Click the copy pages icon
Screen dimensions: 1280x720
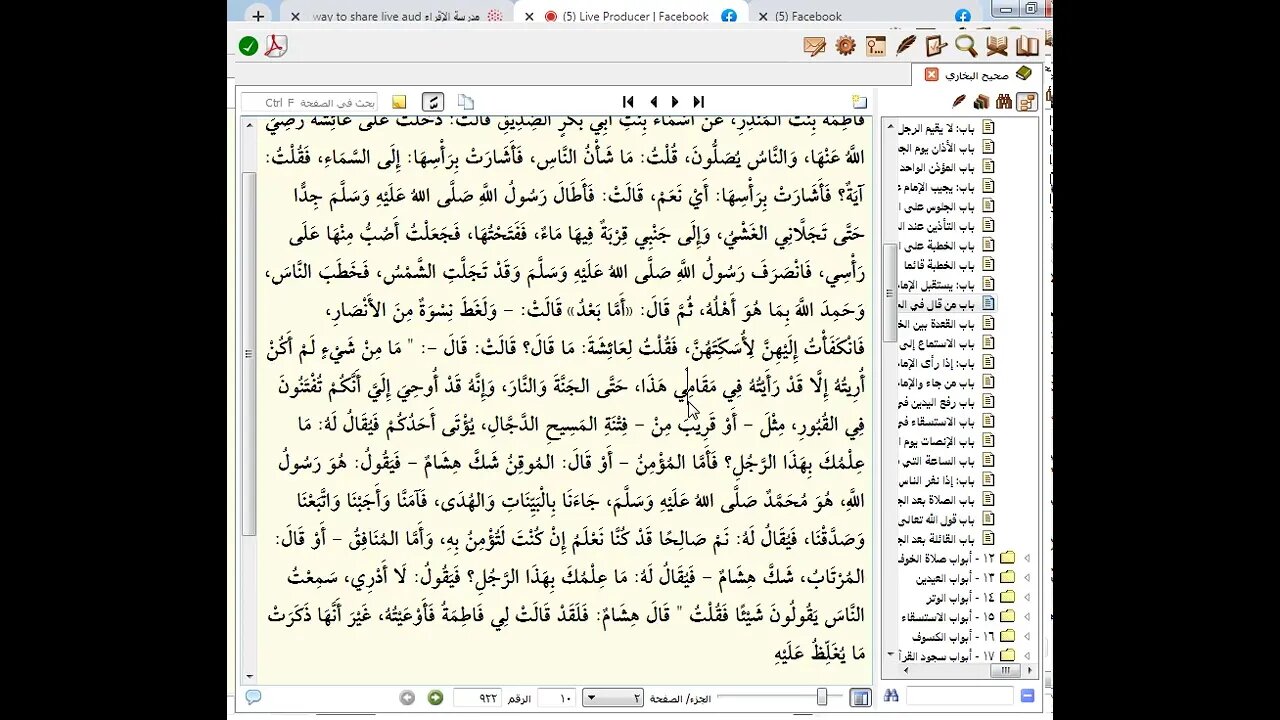click(465, 102)
